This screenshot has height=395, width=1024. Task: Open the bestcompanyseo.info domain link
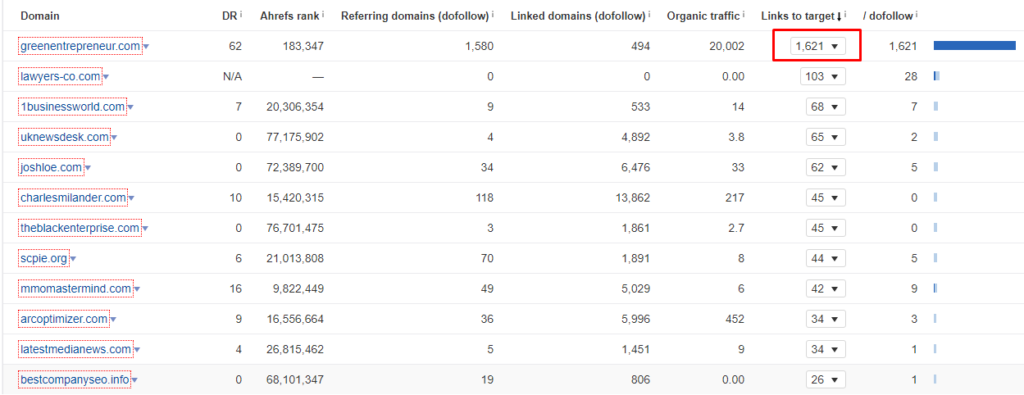coord(74,379)
